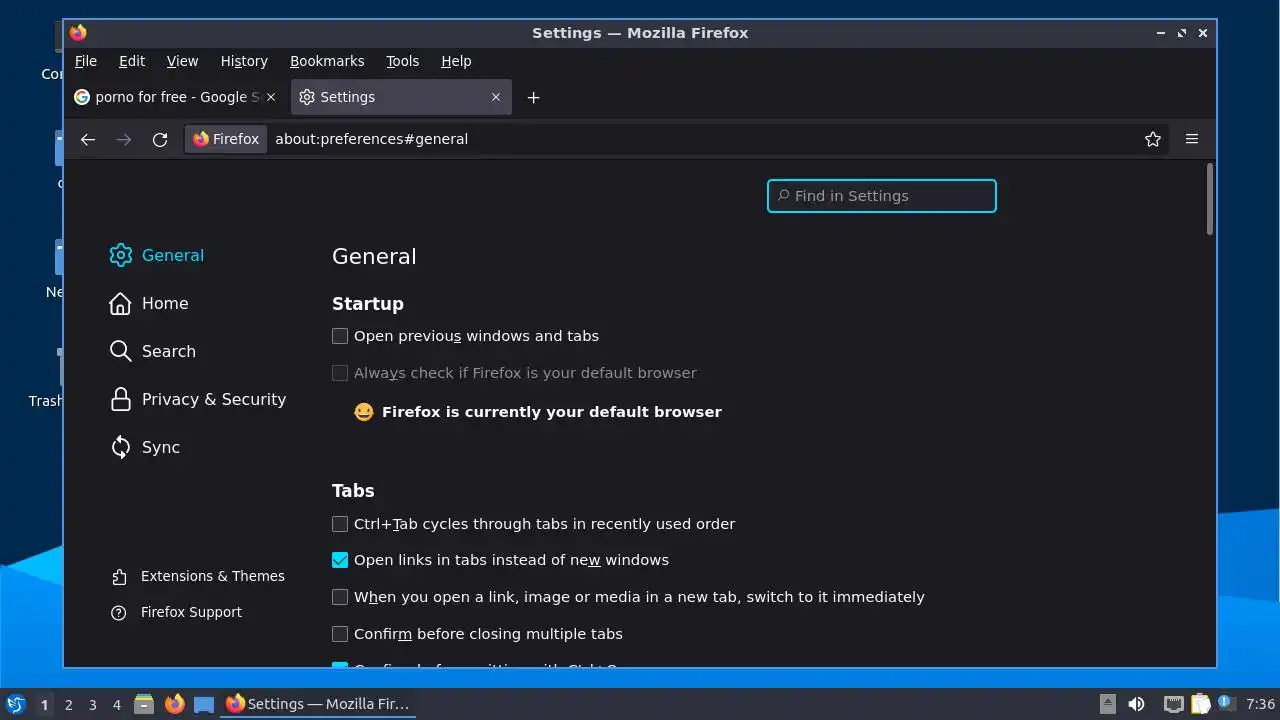Switch to virtual desktop 2
This screenshot has width=1280, height=720.
pos(69,705)
